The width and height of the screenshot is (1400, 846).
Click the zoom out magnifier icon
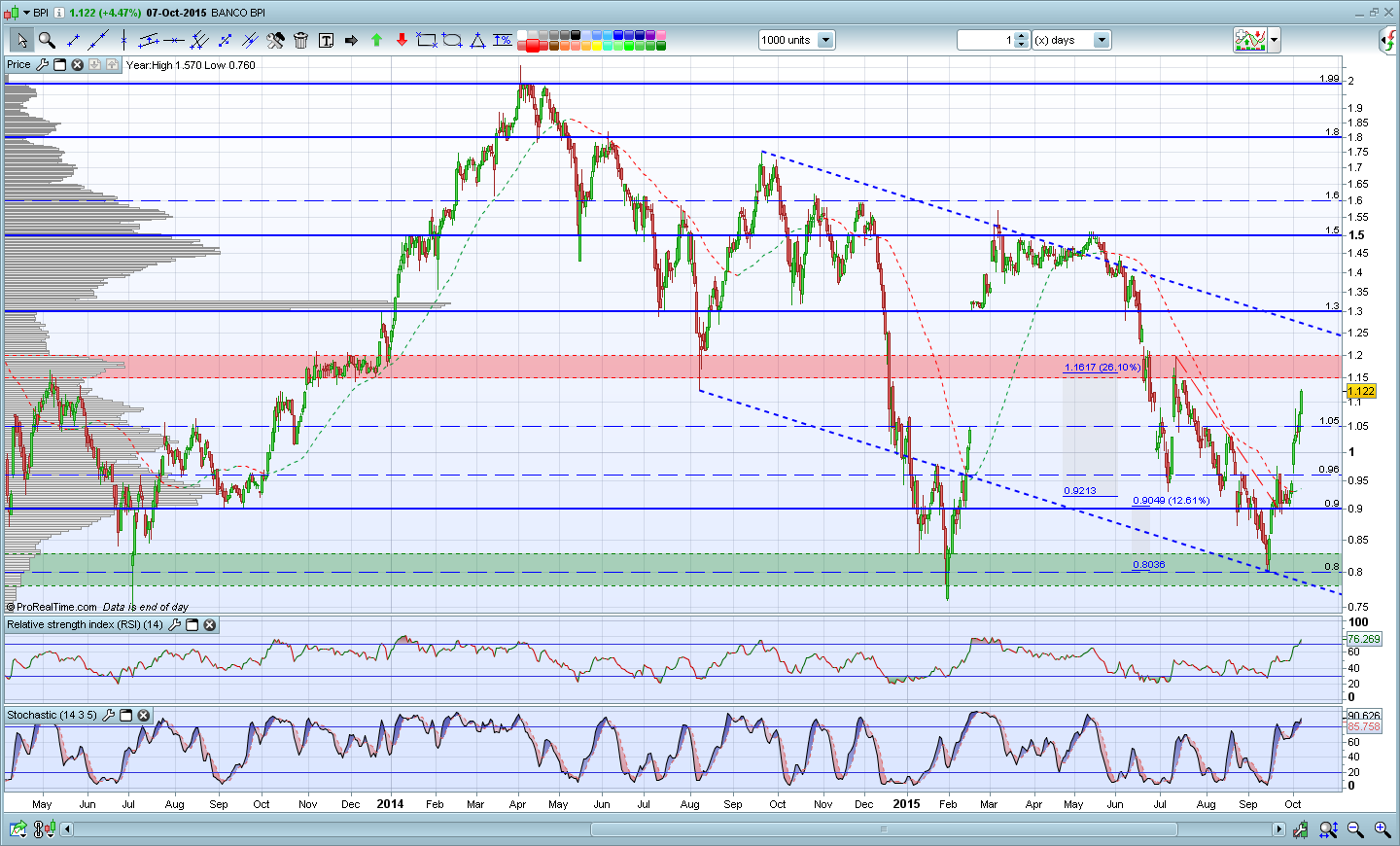(x=1355, y=829)
